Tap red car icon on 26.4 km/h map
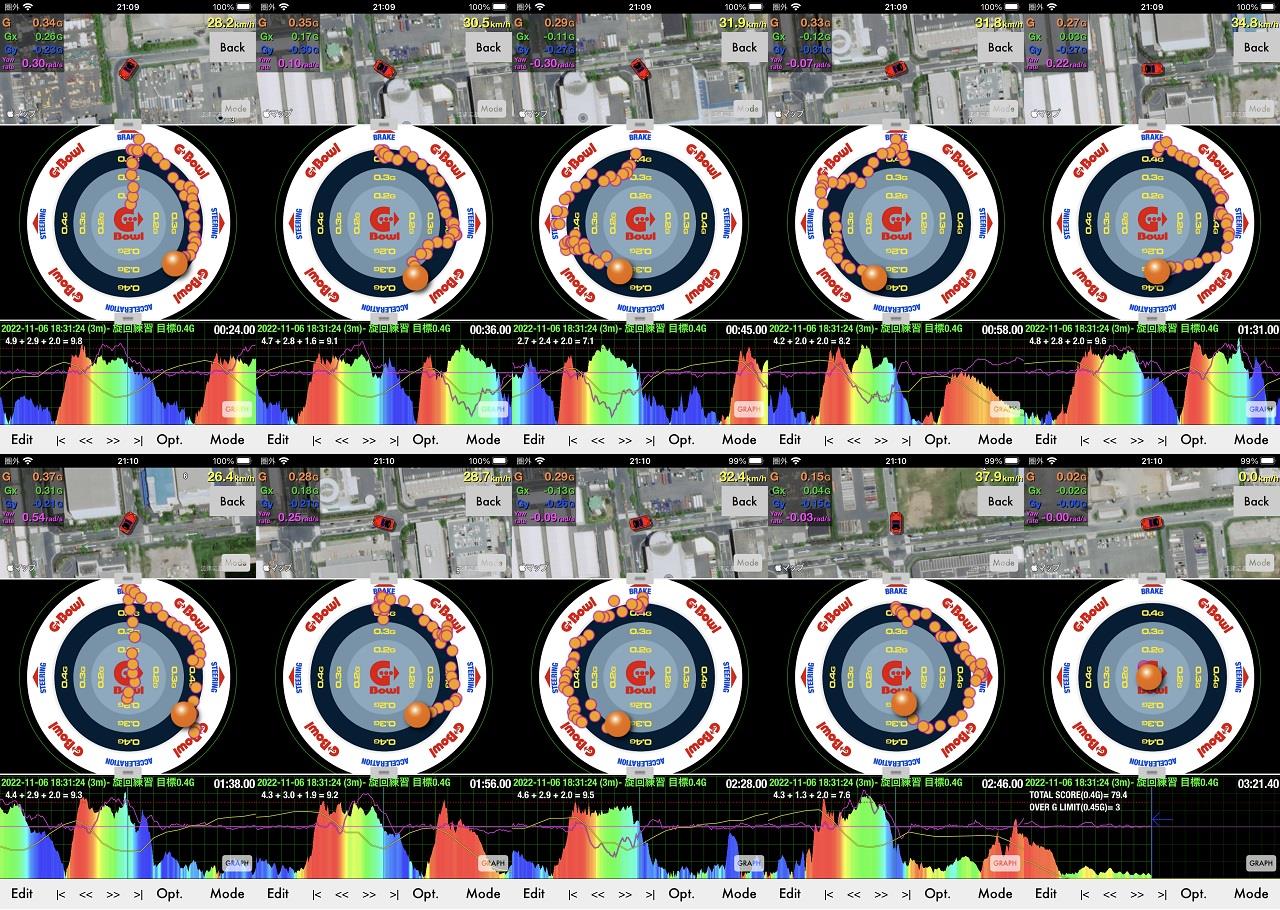The height and width of the screenshot is (910, 1280). pyautogui.click(x=128, y=523)
